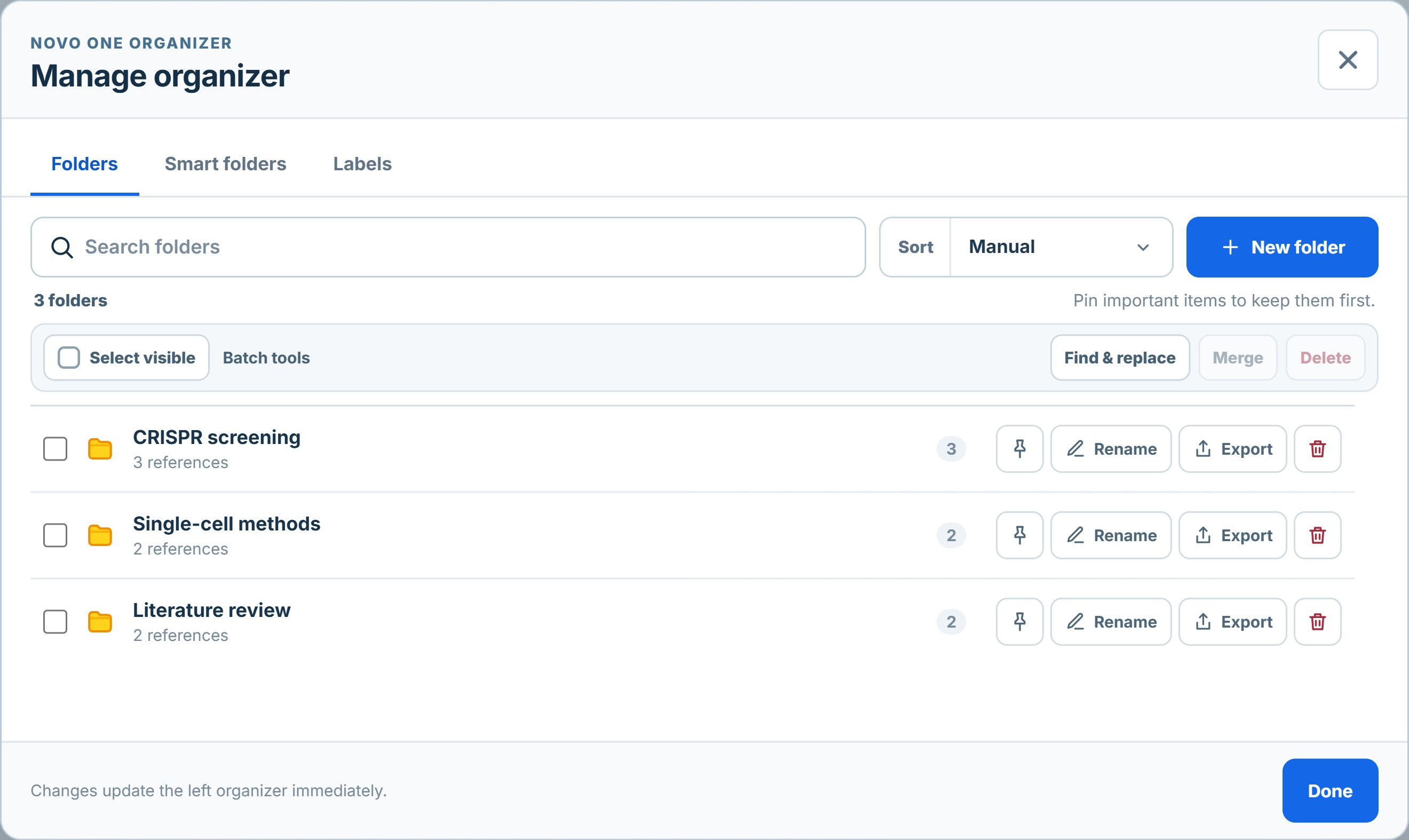Check the CRISPR screening checkbox
The width and height of the screenshot is (1409, 840).
(x=56, y=449)
